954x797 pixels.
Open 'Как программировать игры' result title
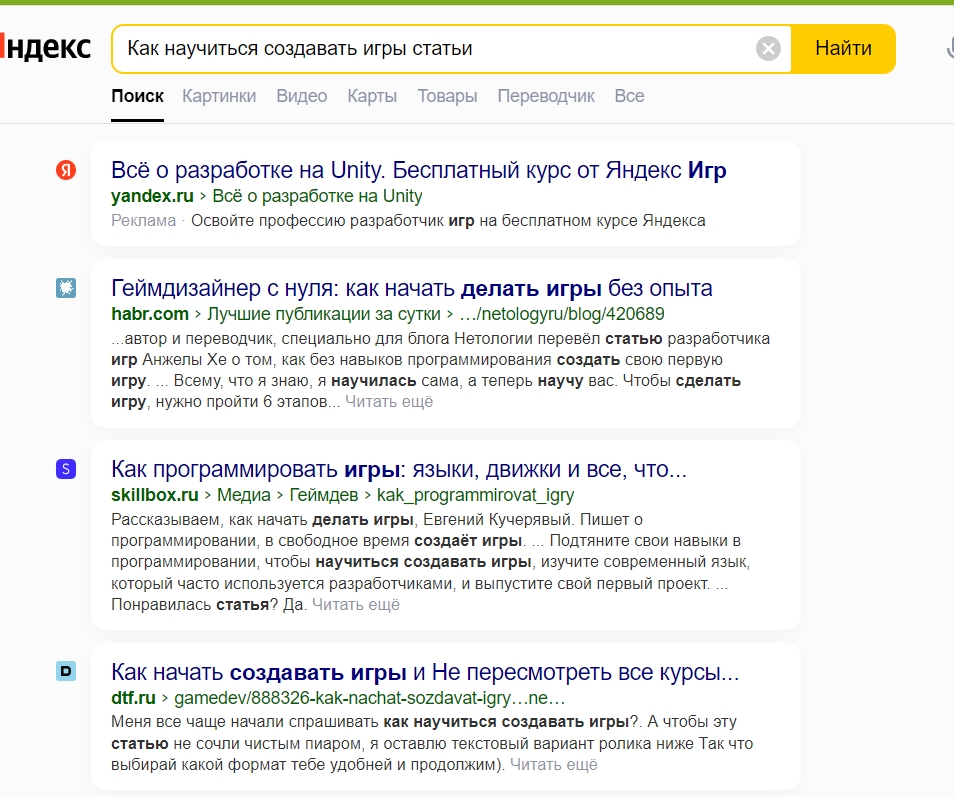coord(399,470)
